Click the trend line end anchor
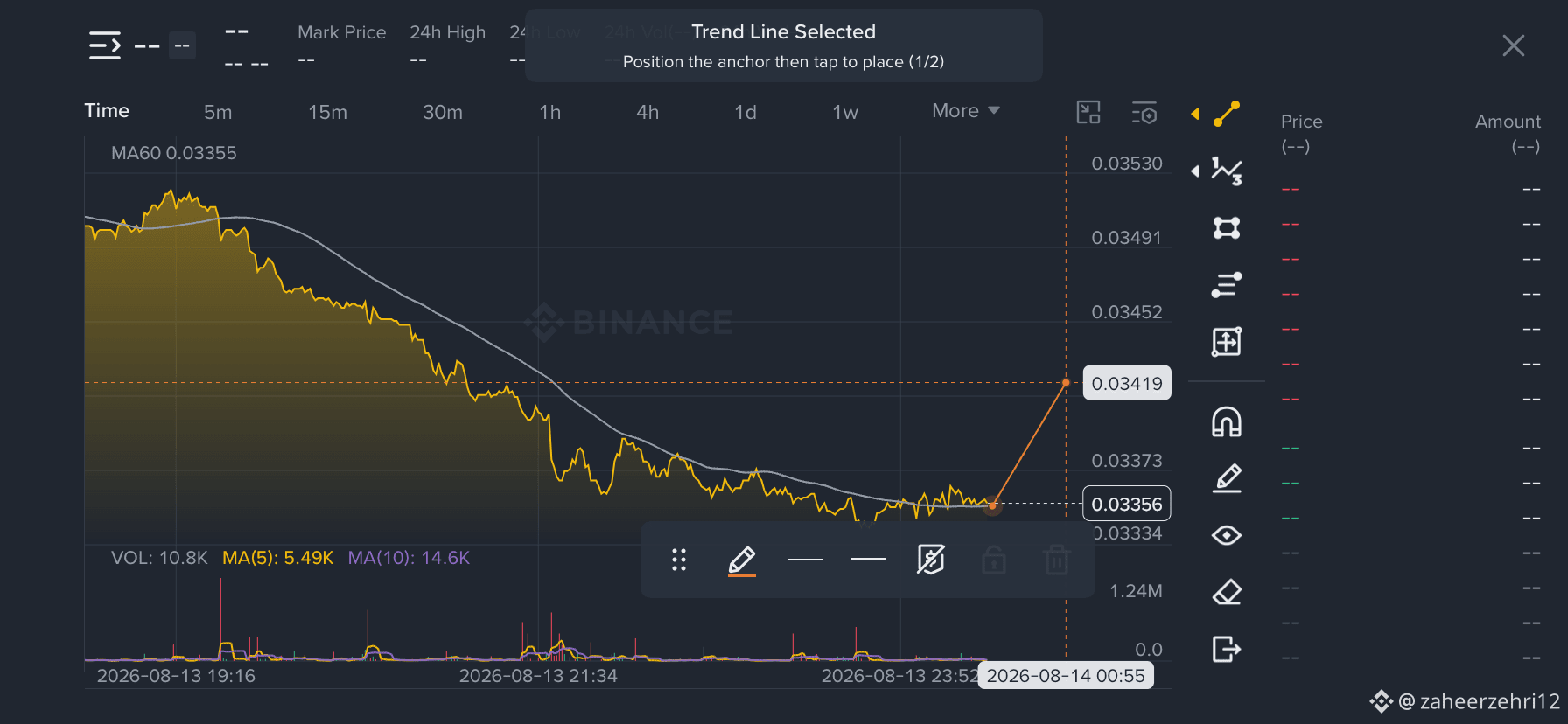 1066,382
